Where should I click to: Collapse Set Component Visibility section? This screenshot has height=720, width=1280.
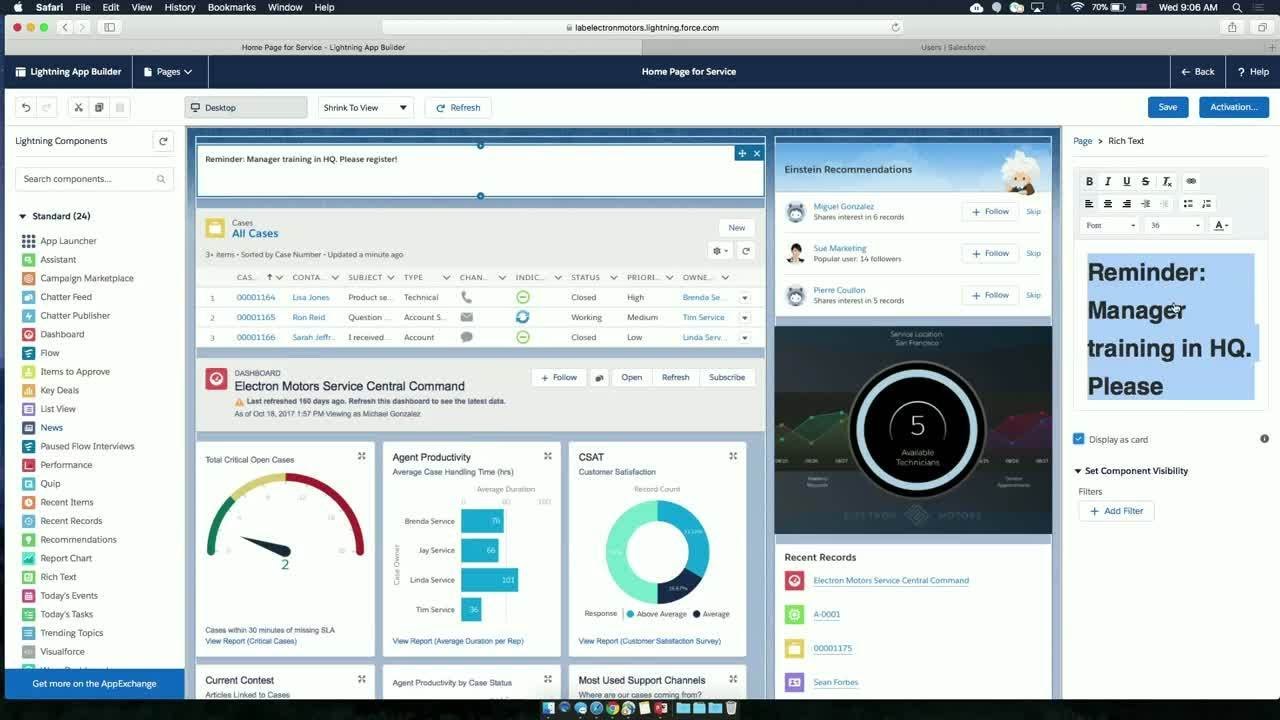[x=1078, y=471]
